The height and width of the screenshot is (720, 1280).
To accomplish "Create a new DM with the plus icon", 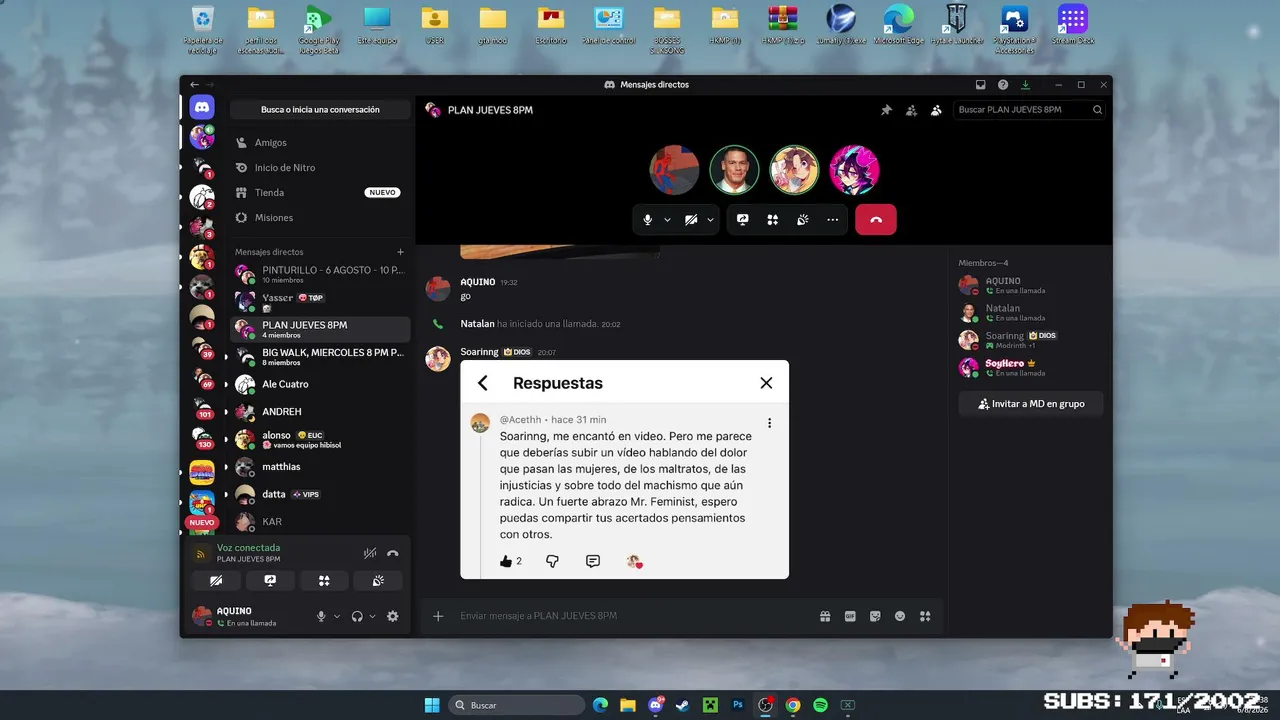I will pos(401,252).
